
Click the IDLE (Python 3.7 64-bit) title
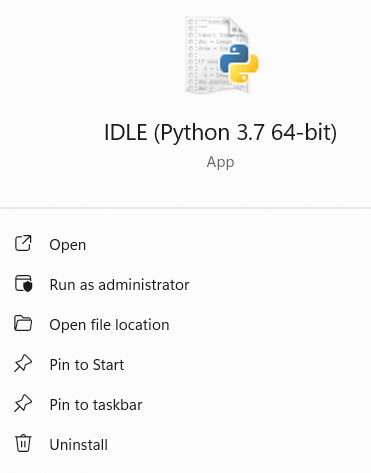[220, 133]
